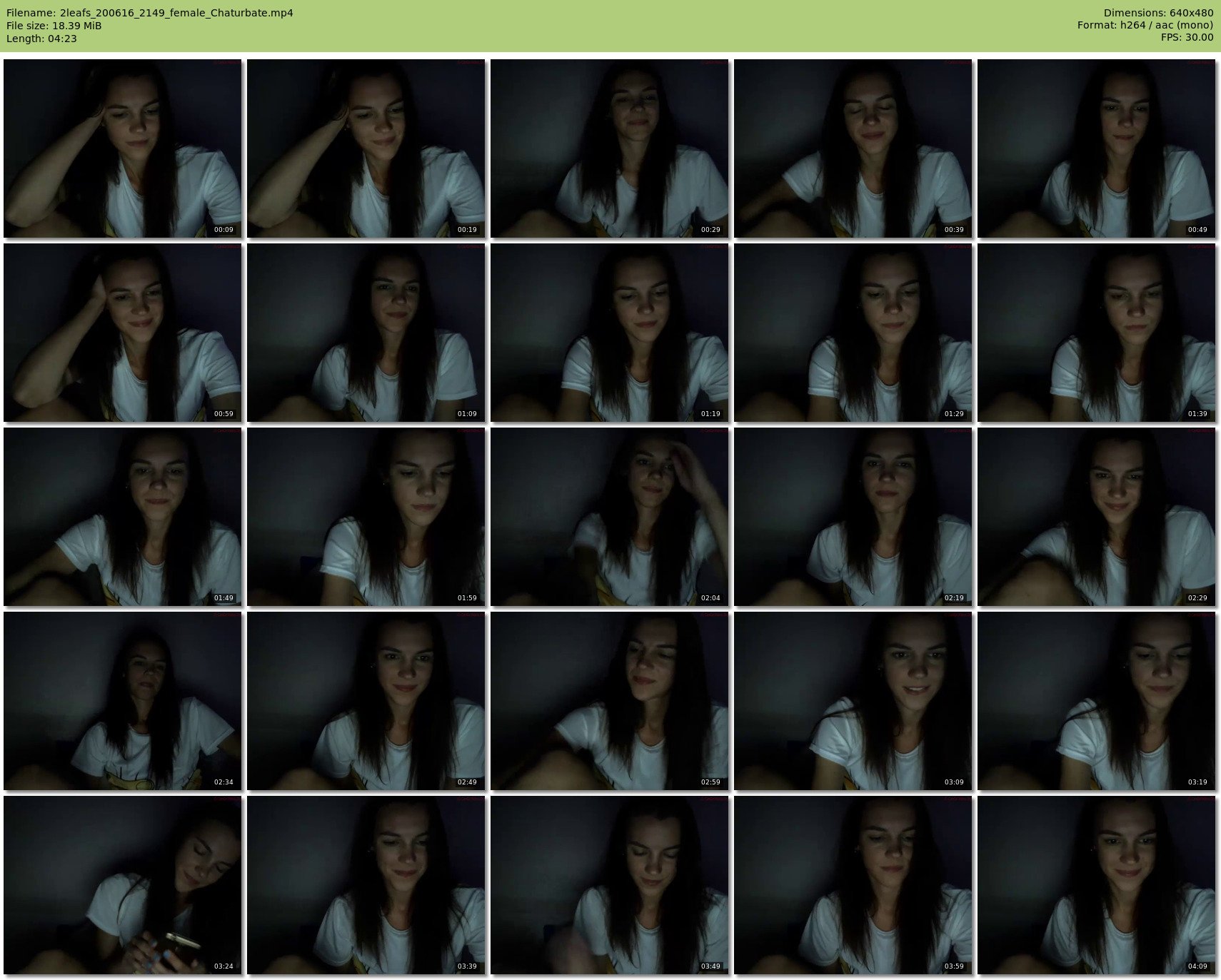
Task: Select the thumbnail at 02:34
Action: click(122, 701)
